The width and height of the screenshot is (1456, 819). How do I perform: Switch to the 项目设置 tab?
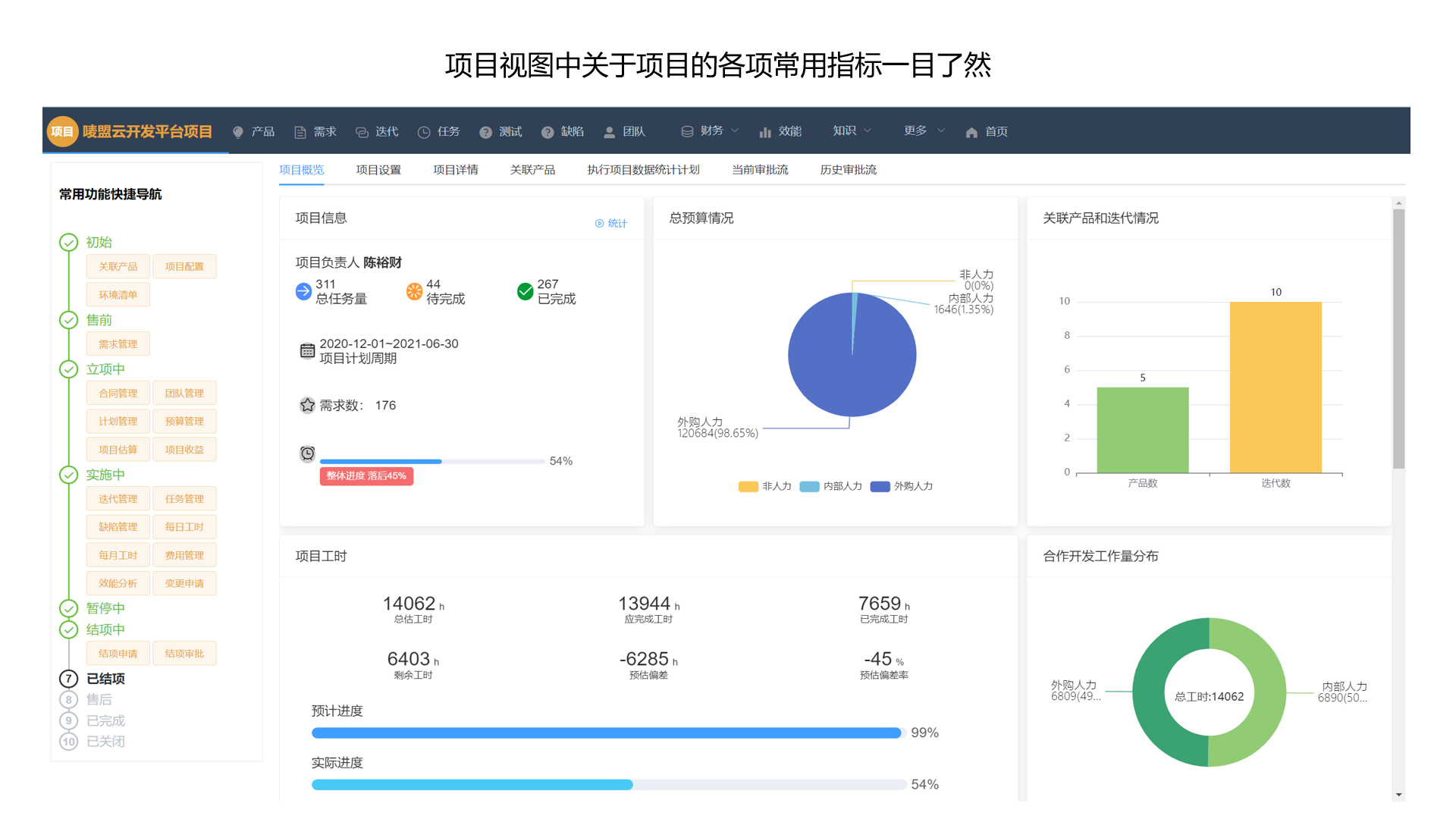click(378, 170)
